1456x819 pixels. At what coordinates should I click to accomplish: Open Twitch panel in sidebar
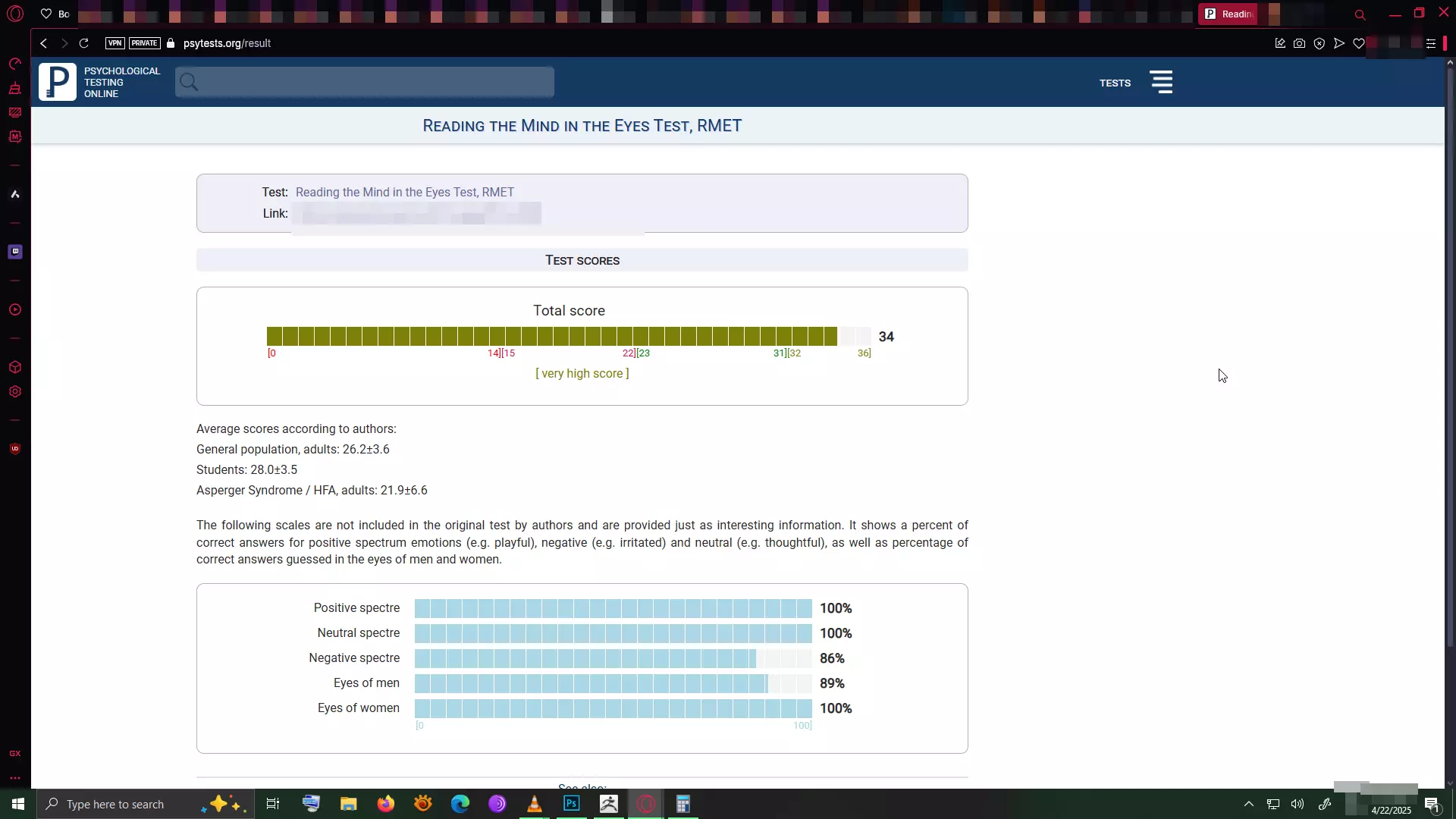pyautogui.click(x=14, y=252)
